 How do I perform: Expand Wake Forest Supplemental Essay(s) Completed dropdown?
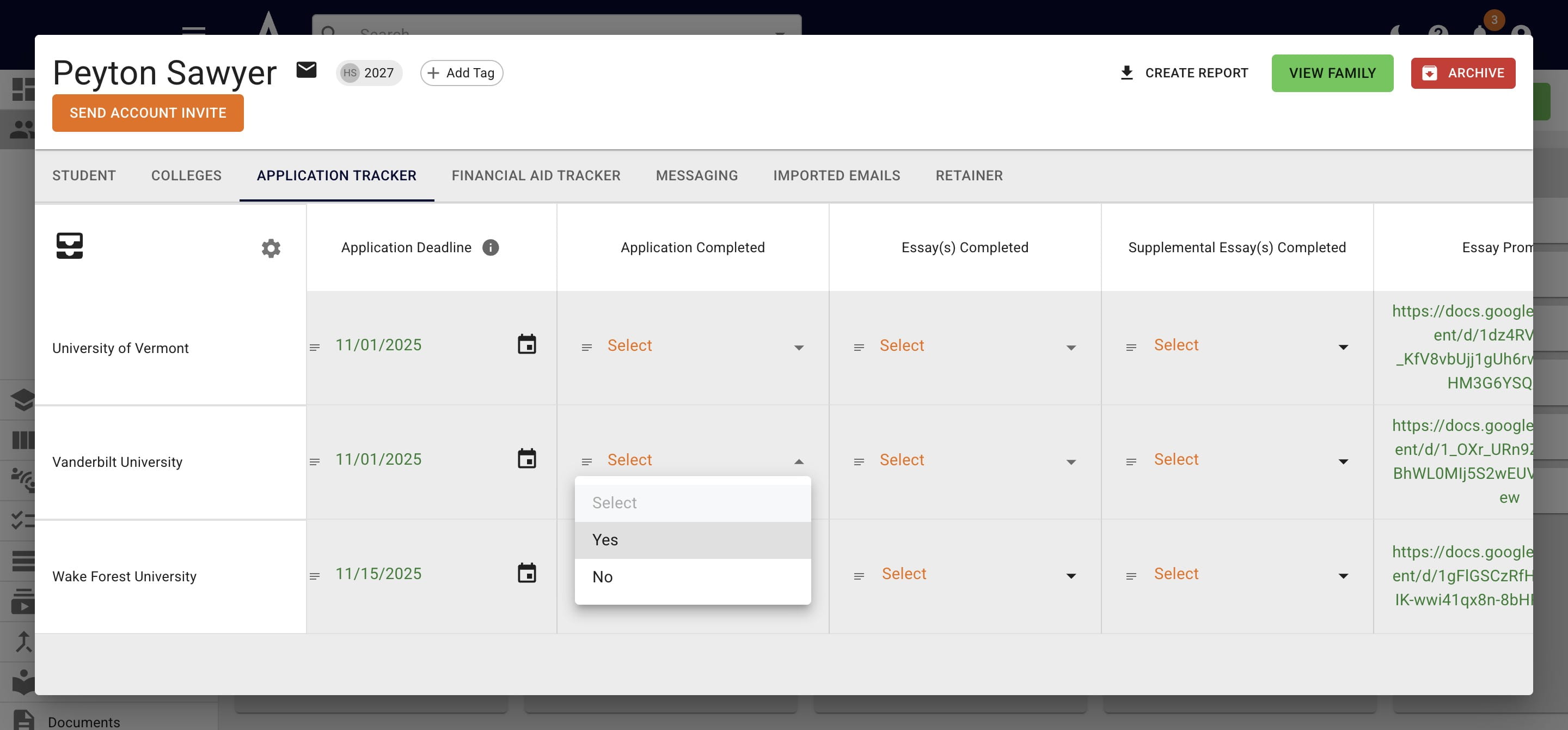(1343, 576)
